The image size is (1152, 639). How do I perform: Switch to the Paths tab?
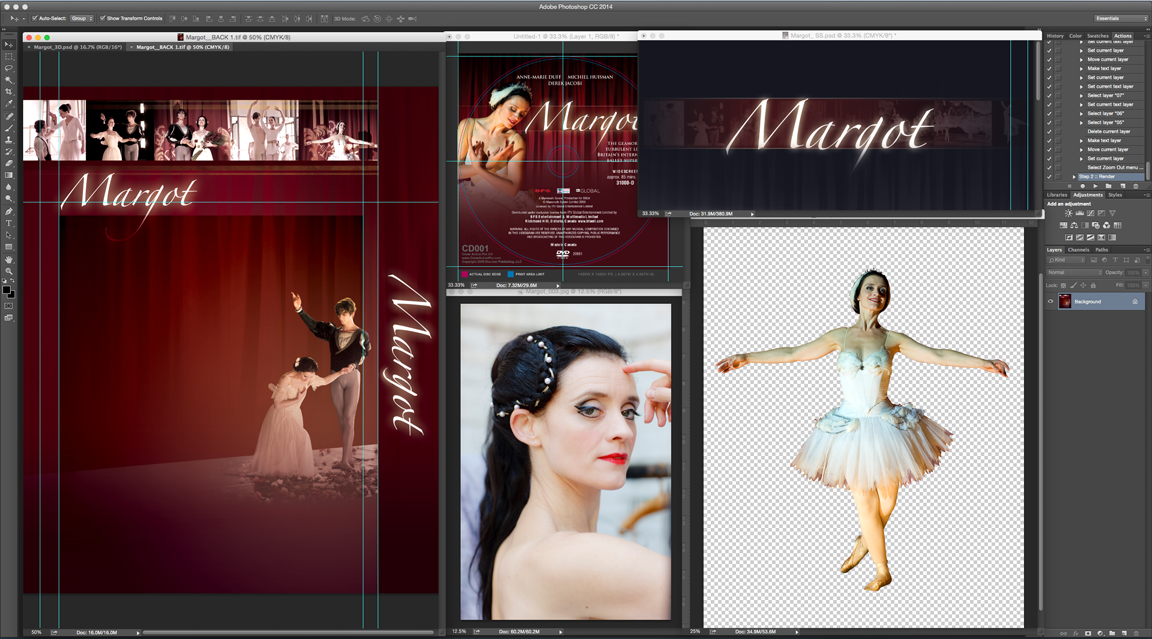[1101, 250]
